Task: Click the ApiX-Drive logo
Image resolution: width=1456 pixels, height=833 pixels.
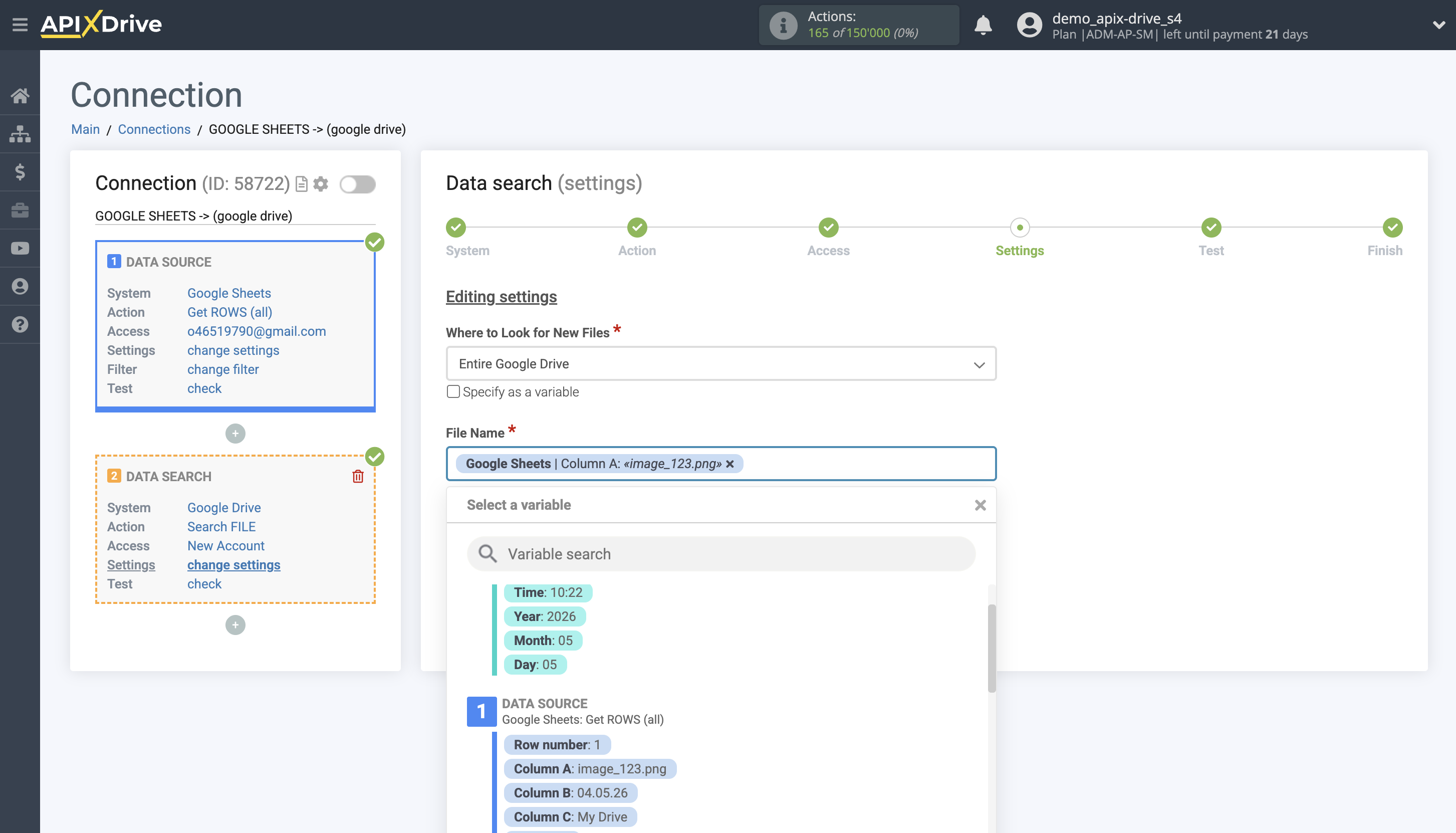Action: pyautogui.click(x=101, y=24)
